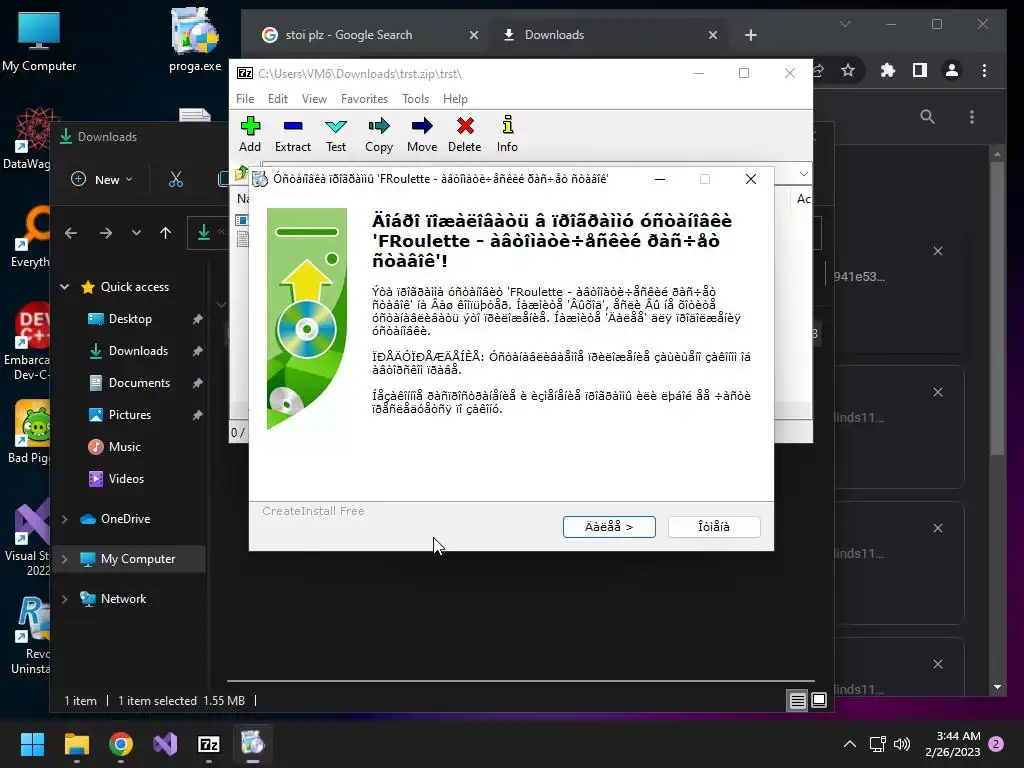Open the clock showing 3:44 AM
This screenshot has height=768, width=1024.
pos(952,744)
